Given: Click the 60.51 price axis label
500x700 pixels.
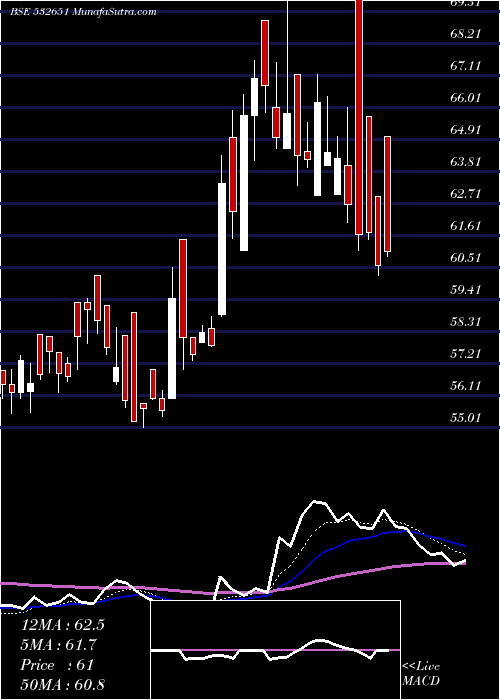Looking at the screenshot, I should (466, 258).
